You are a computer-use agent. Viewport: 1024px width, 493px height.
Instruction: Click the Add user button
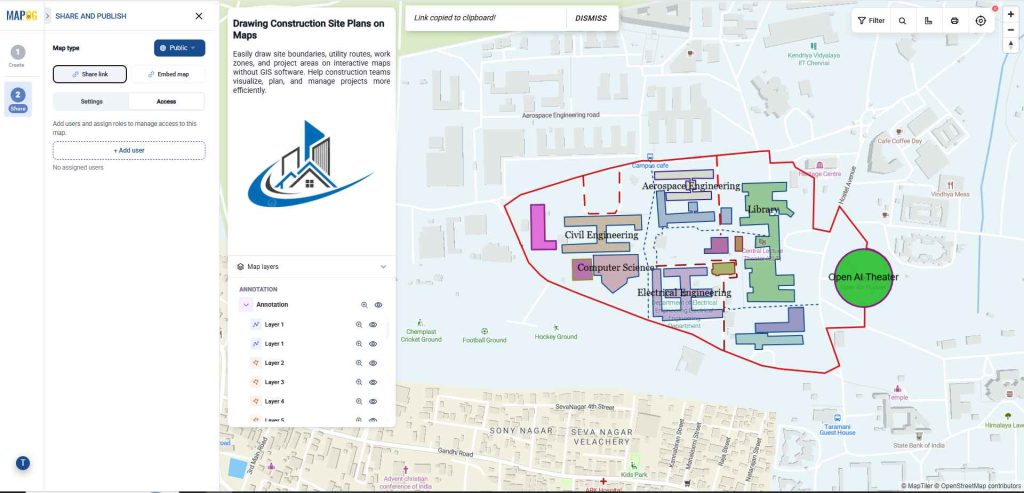coord(129,150)
